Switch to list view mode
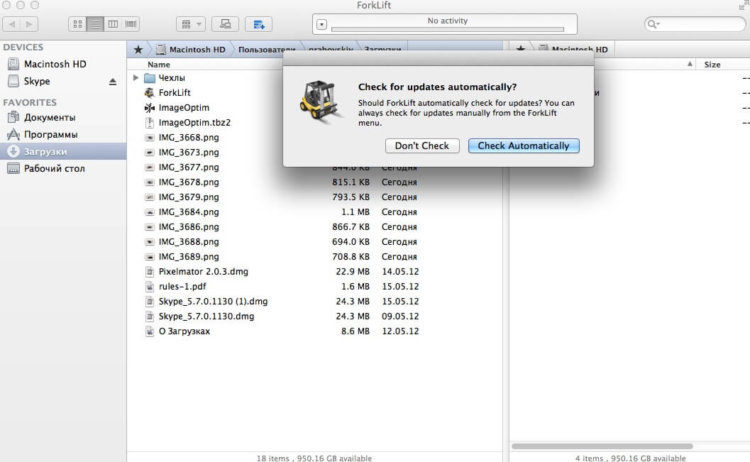The image size is (750, 462). pyautogui.click(x=95, y=24)
